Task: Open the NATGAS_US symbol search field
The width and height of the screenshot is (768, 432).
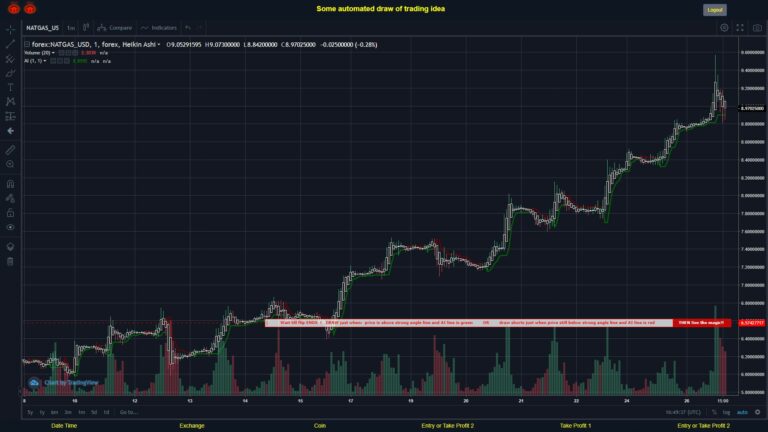Action: (42, 28)
